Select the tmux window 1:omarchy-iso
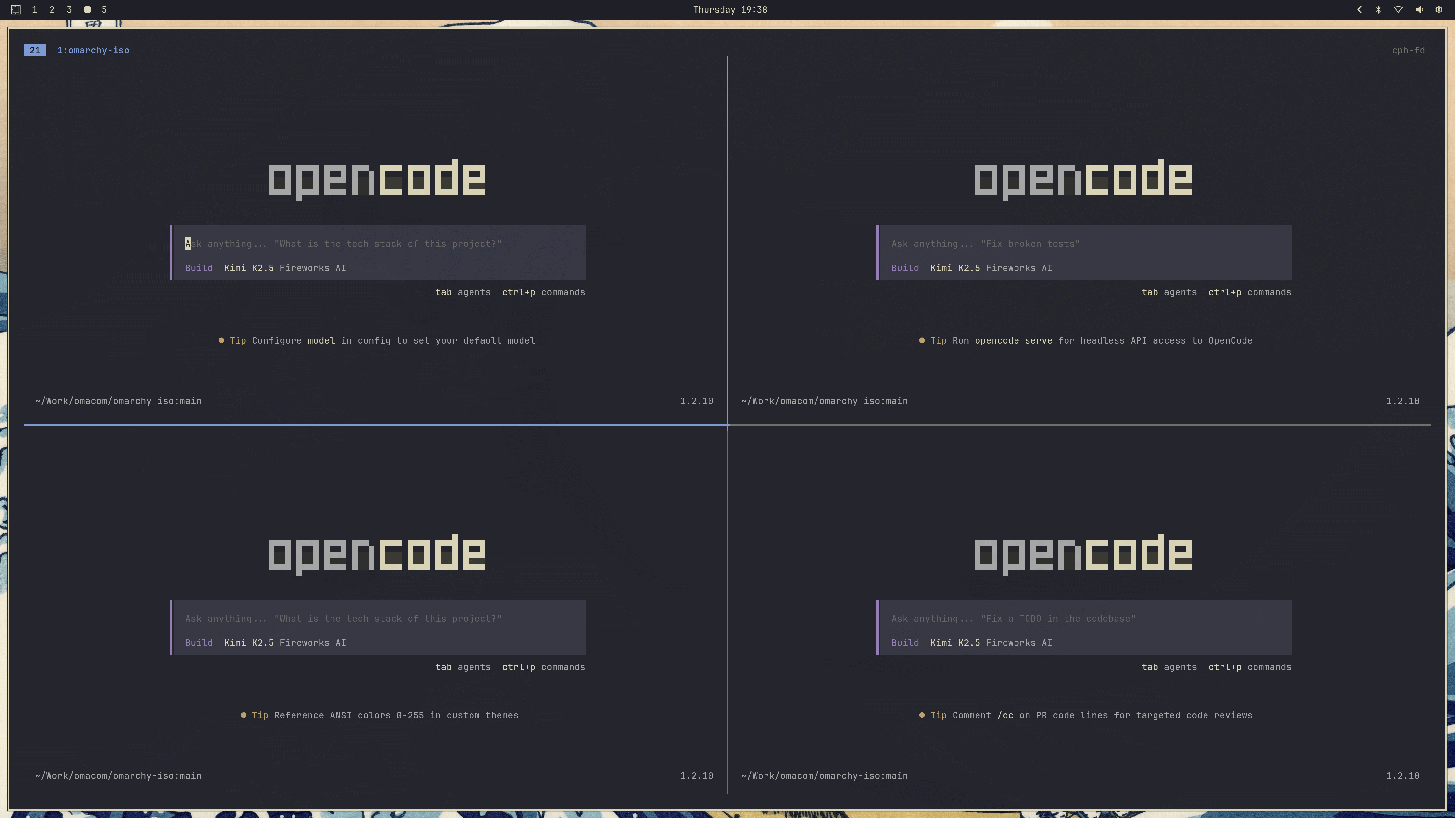Viewport: 1456px width, 819px height. coord(93,50)
